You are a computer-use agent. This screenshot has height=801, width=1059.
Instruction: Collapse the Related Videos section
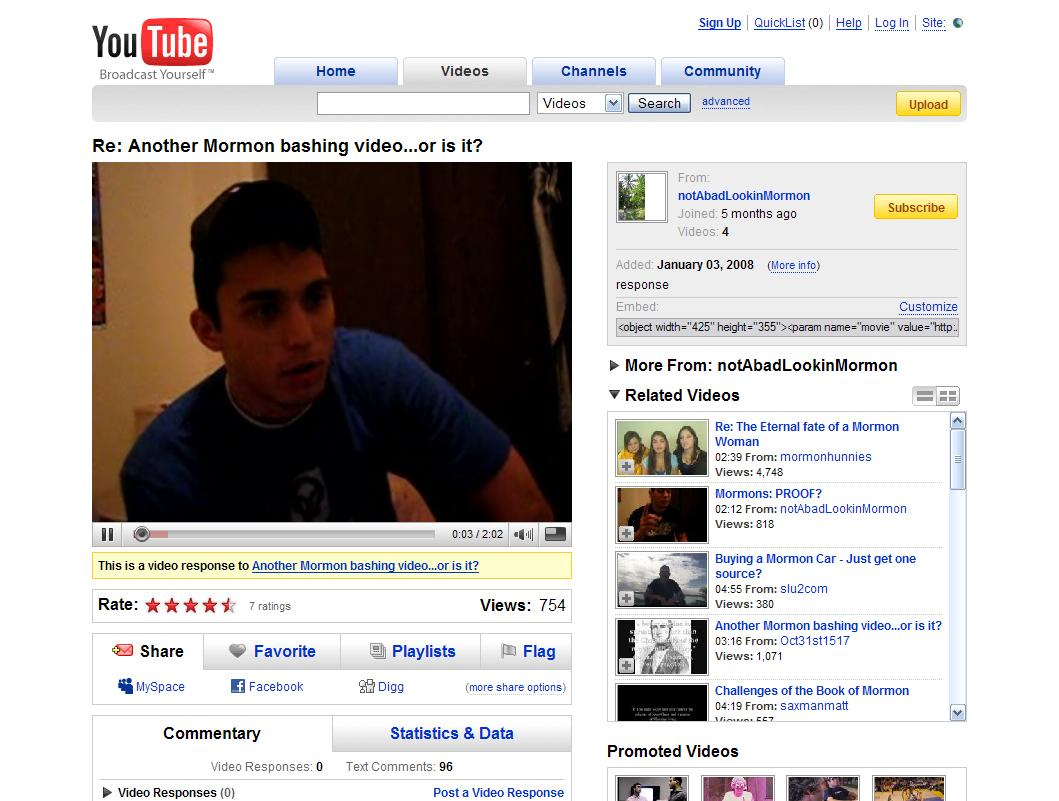[x=614, y=395]
